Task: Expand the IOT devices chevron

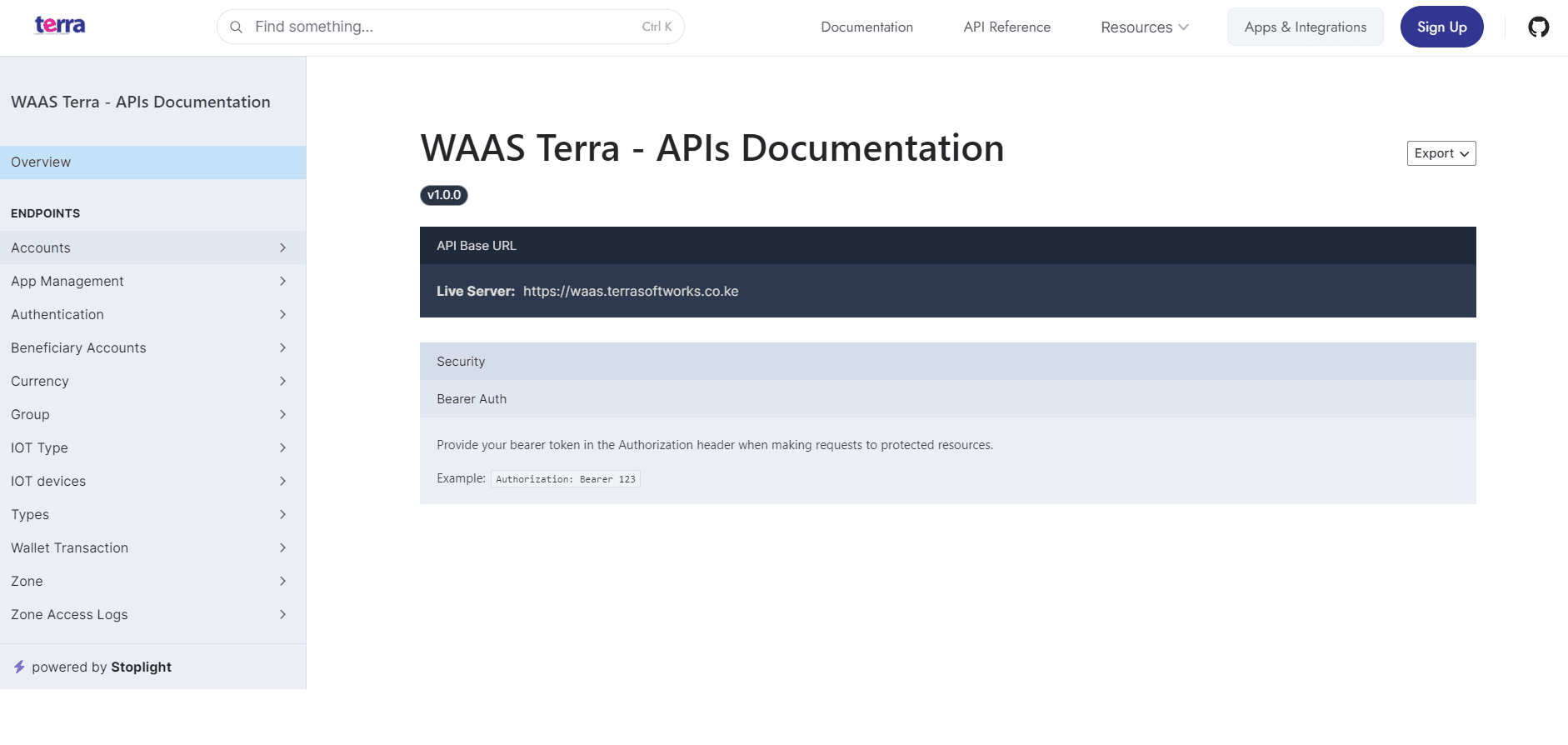Action: point(282,482)
